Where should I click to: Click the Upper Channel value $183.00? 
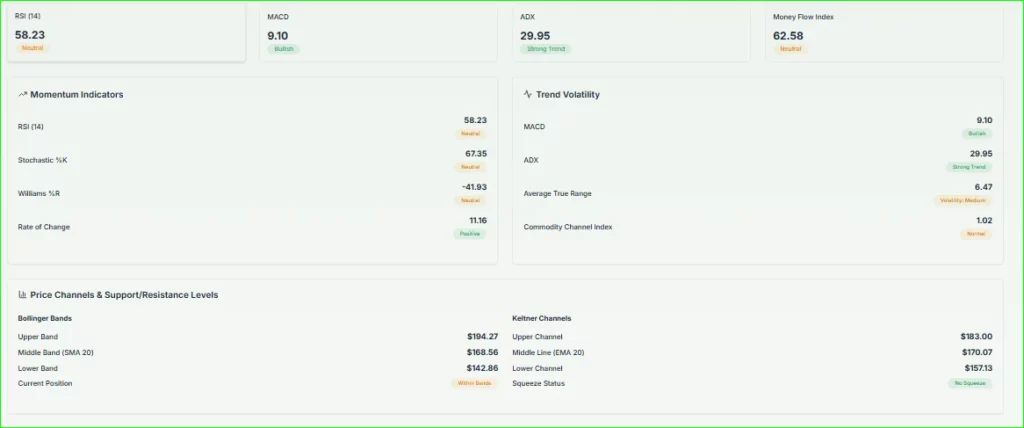click(x=977, y=337)
